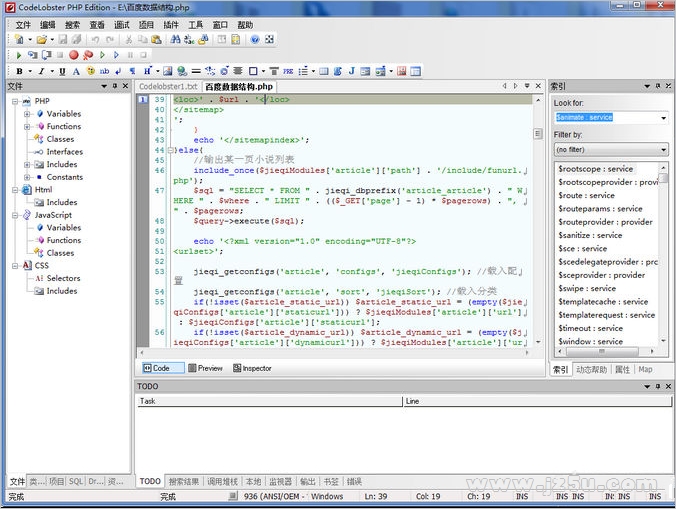This screenshot has width=676, height=509.
Task: Click the Bold B formatting icon
Action: point(19,71)
